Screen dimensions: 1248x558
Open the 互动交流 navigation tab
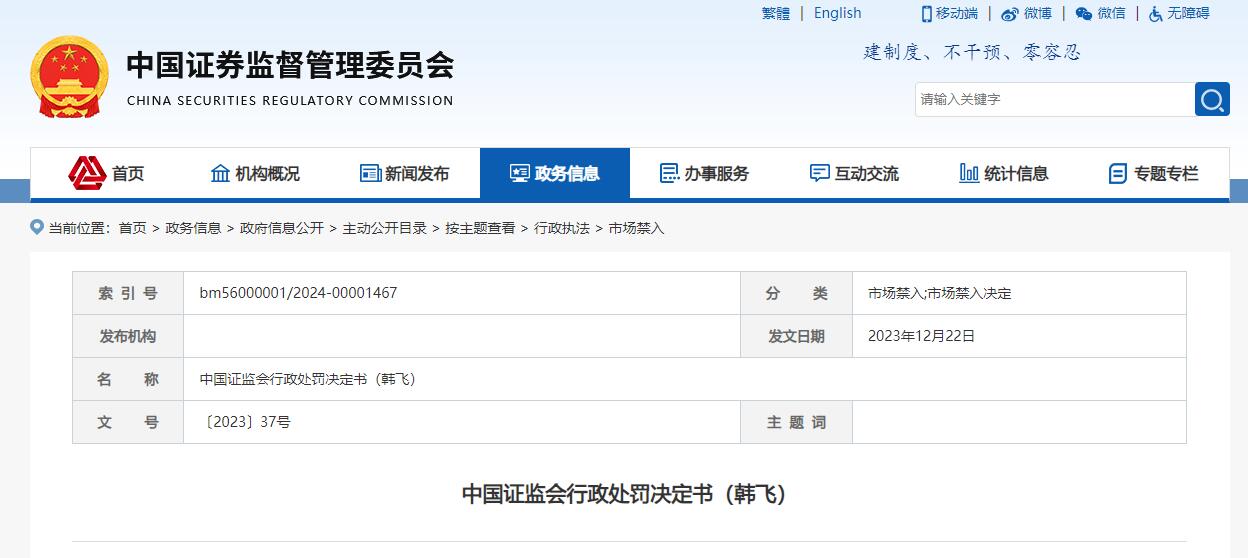pos(855,173)
